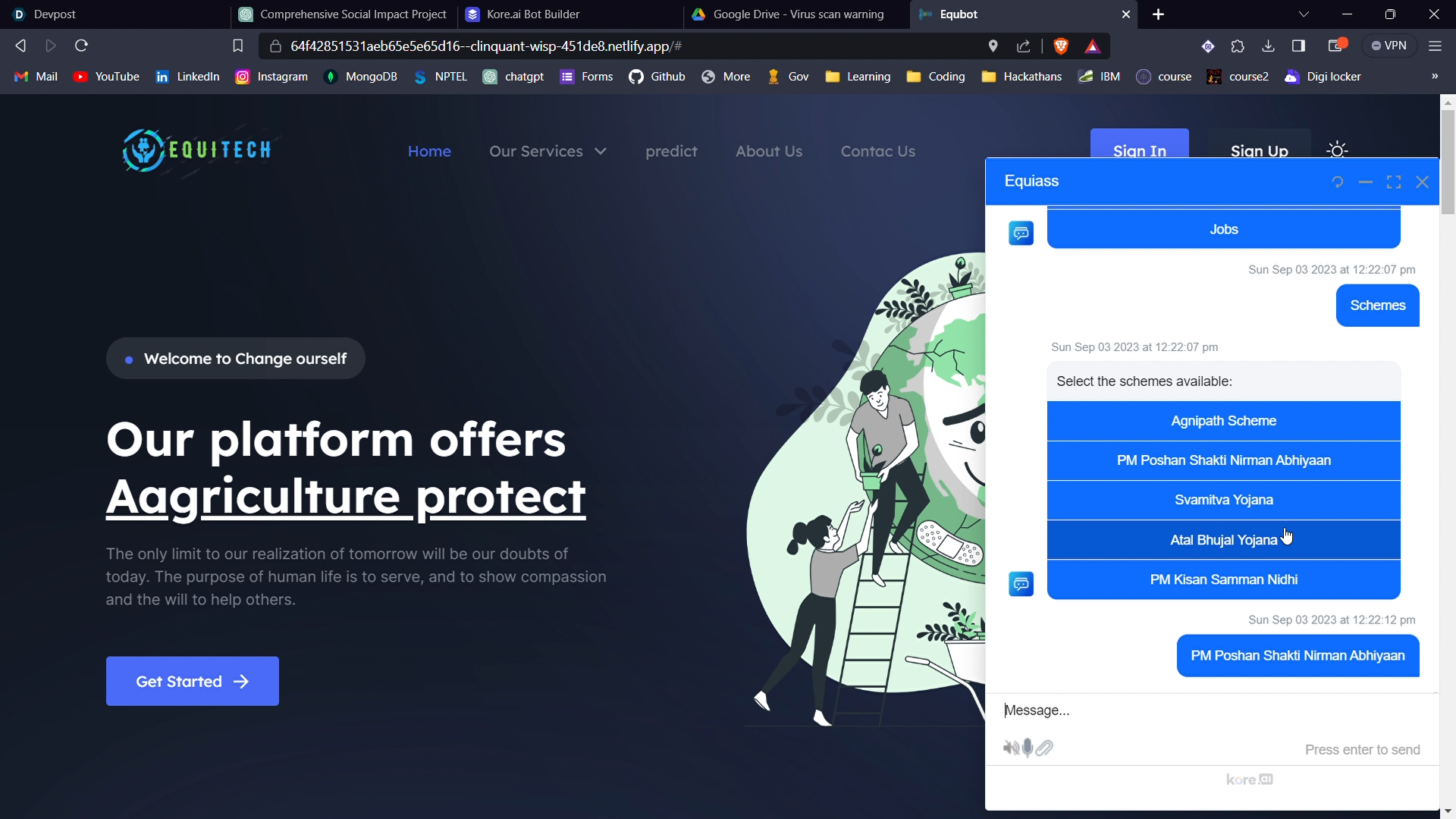Click the Equitech logo

click(x=197, y=150)
